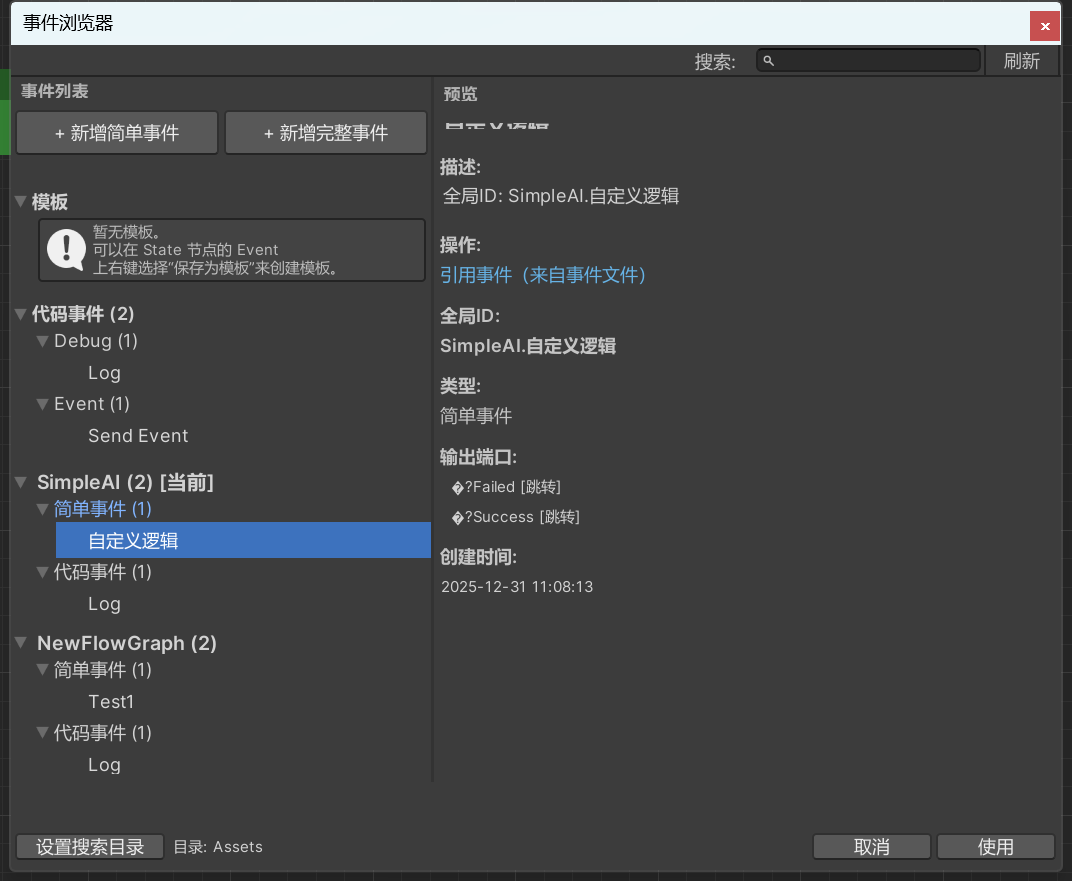Collapse the Event (1) group
Viewport: 1072px width, 881px height.
click(42, 404)
